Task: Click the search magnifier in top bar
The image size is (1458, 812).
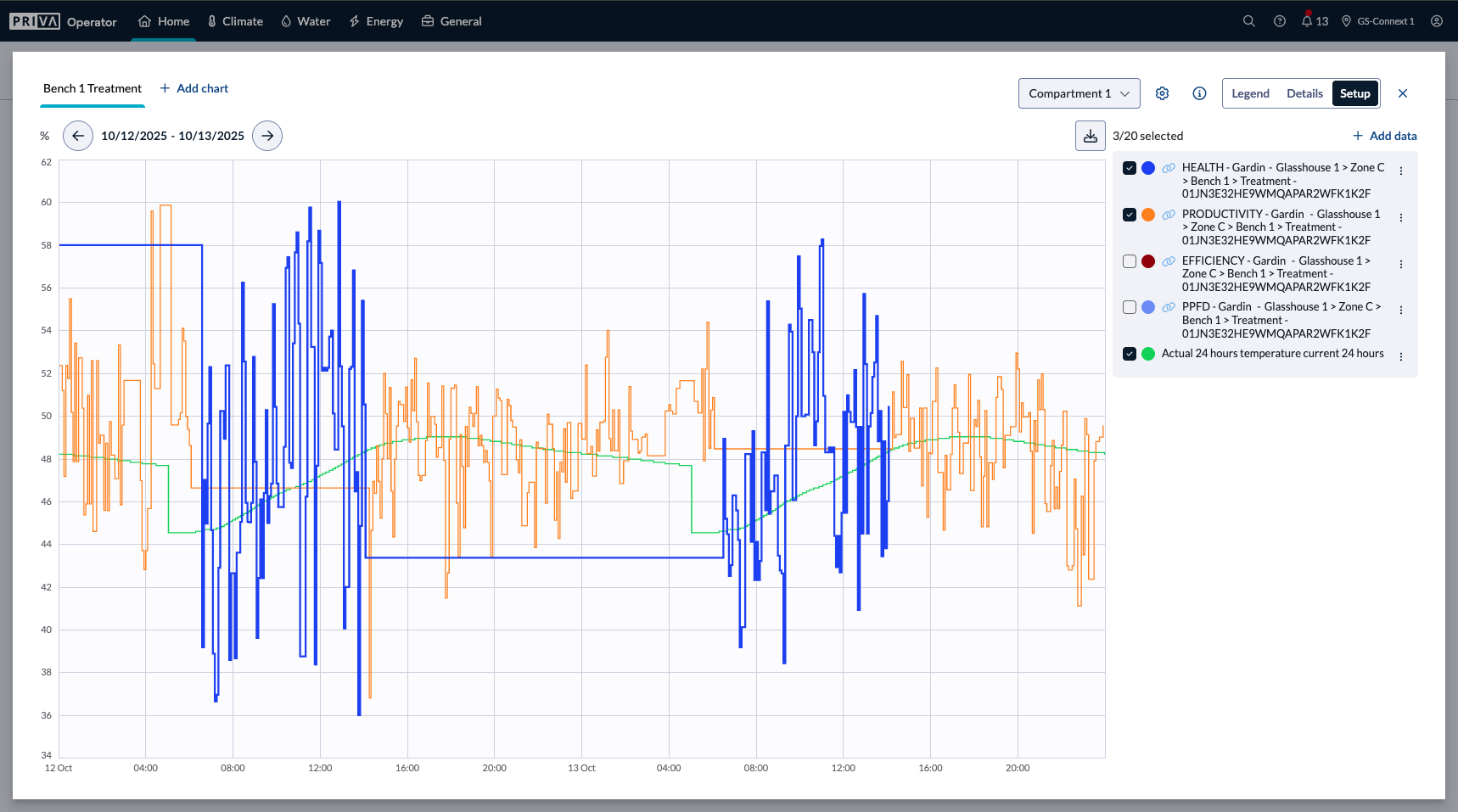Action: 1248,21
